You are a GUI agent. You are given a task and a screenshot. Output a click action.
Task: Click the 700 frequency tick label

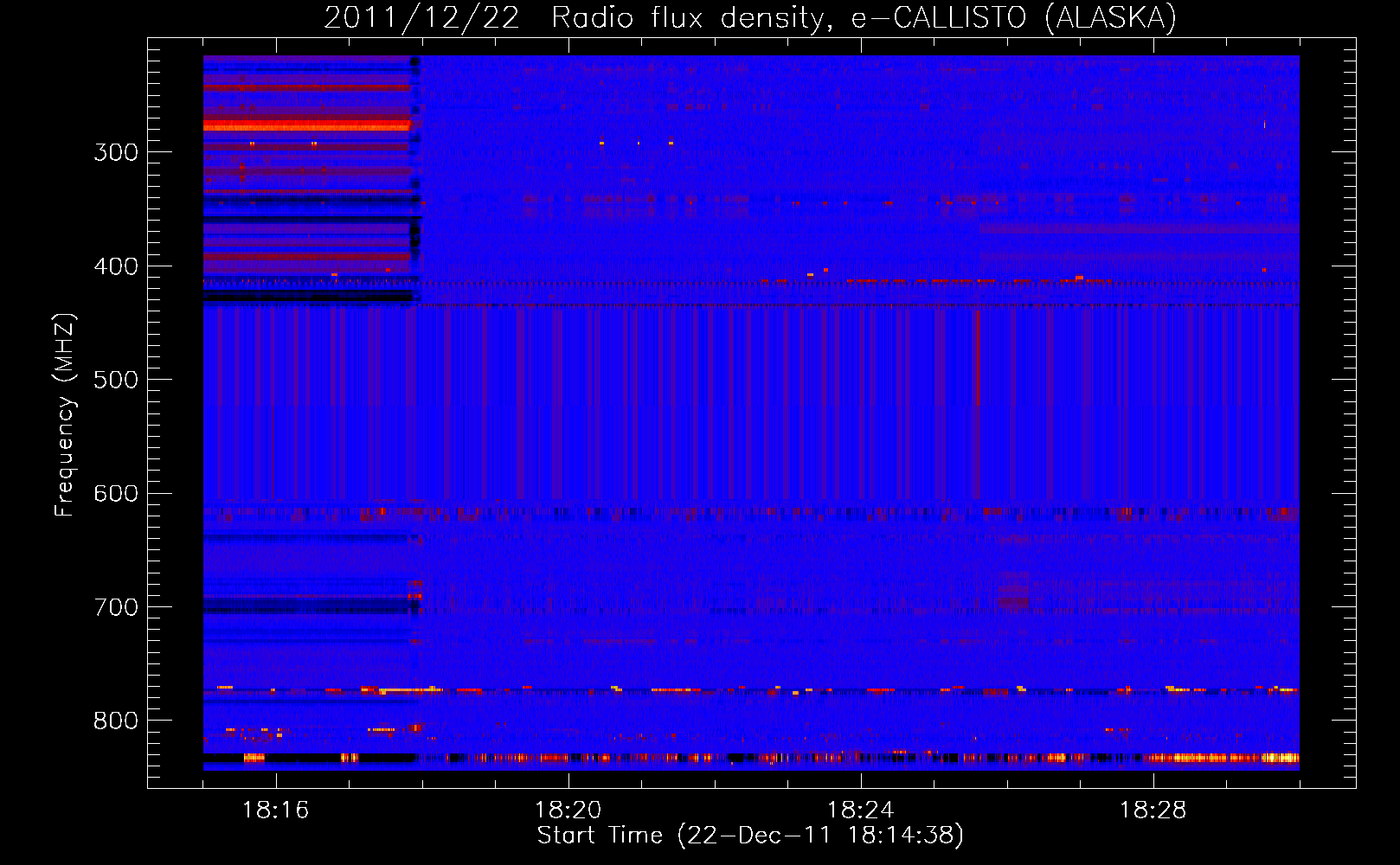[116, 607]
